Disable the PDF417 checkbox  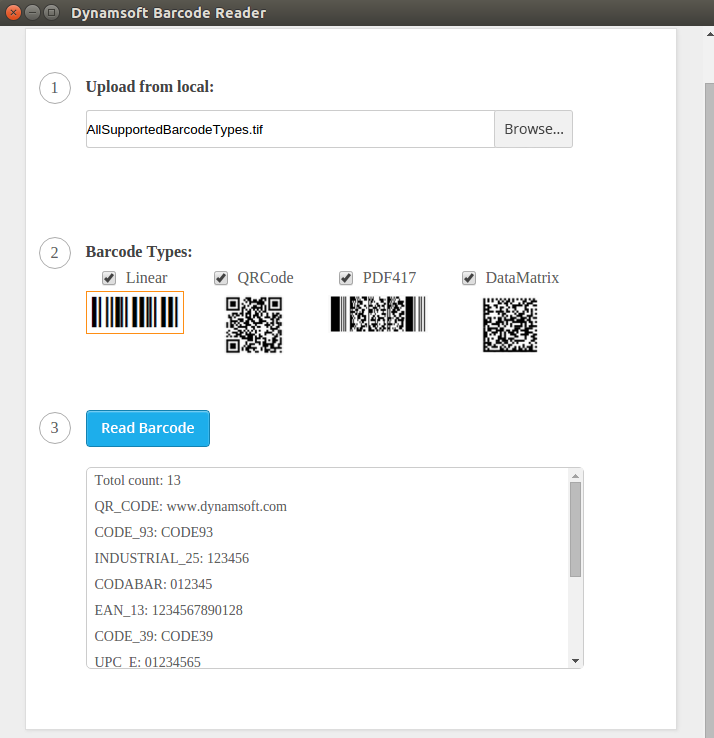[346, 278]
